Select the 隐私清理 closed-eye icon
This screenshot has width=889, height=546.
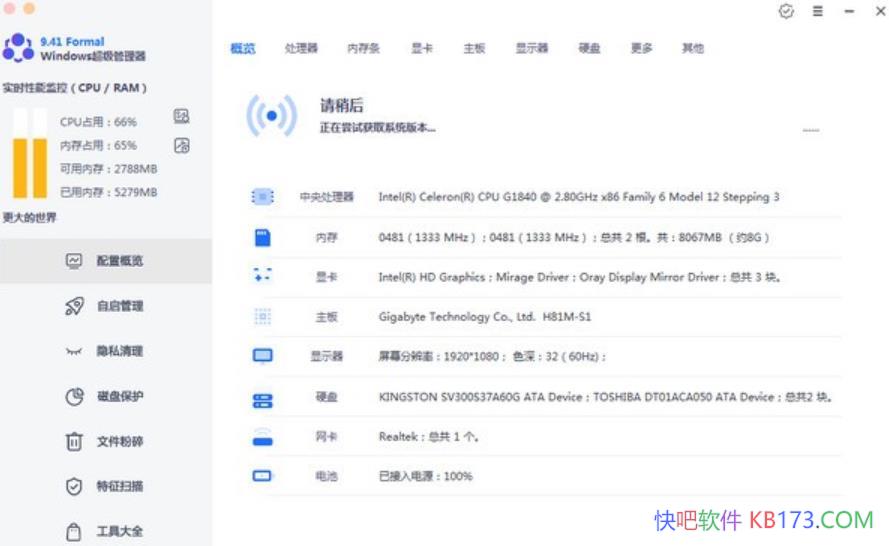point(74,351)
